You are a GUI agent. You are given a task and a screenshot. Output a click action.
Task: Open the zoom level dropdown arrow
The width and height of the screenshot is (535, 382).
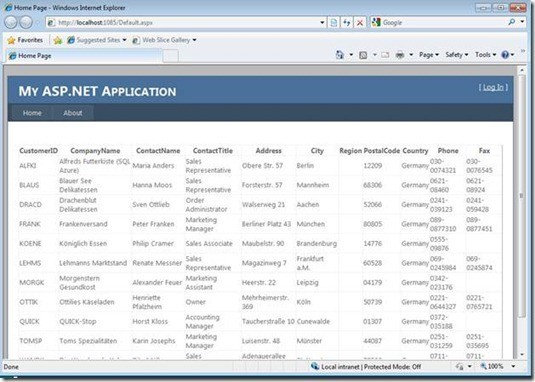(514, 367)
